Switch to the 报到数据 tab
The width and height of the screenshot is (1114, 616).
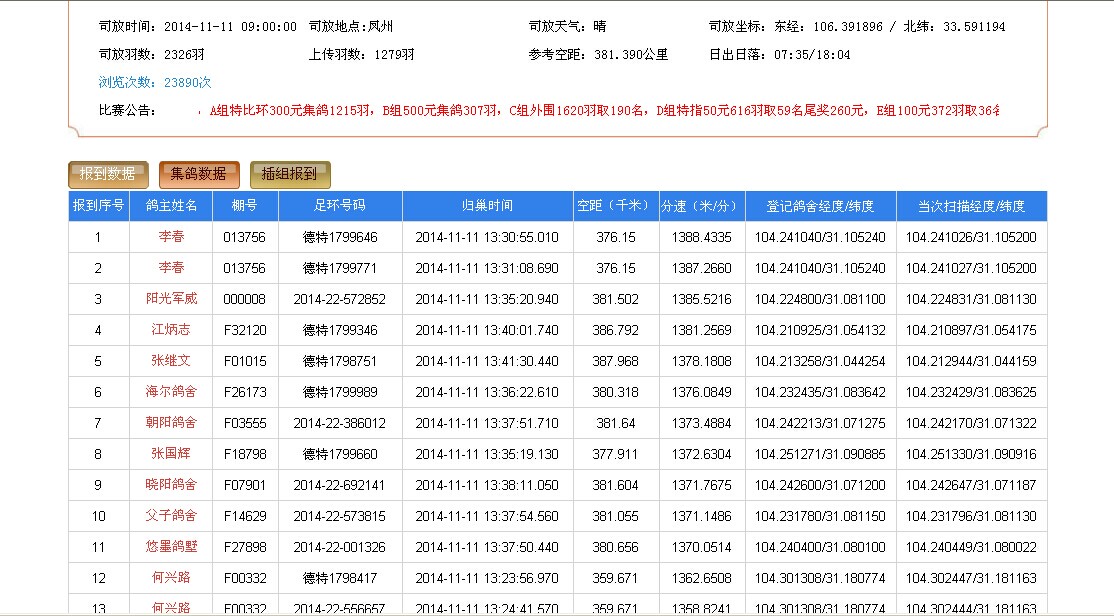[108, 174]
